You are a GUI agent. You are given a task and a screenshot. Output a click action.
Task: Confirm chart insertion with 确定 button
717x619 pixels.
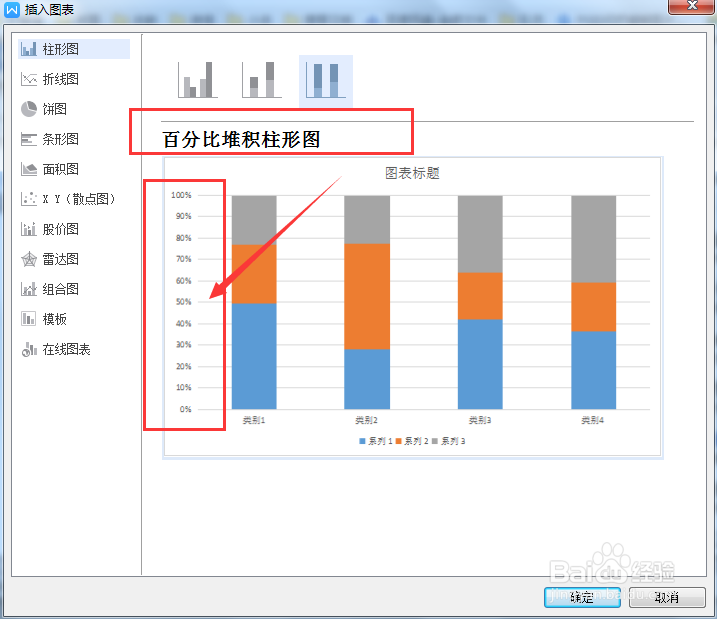click(x=582, y=598)
